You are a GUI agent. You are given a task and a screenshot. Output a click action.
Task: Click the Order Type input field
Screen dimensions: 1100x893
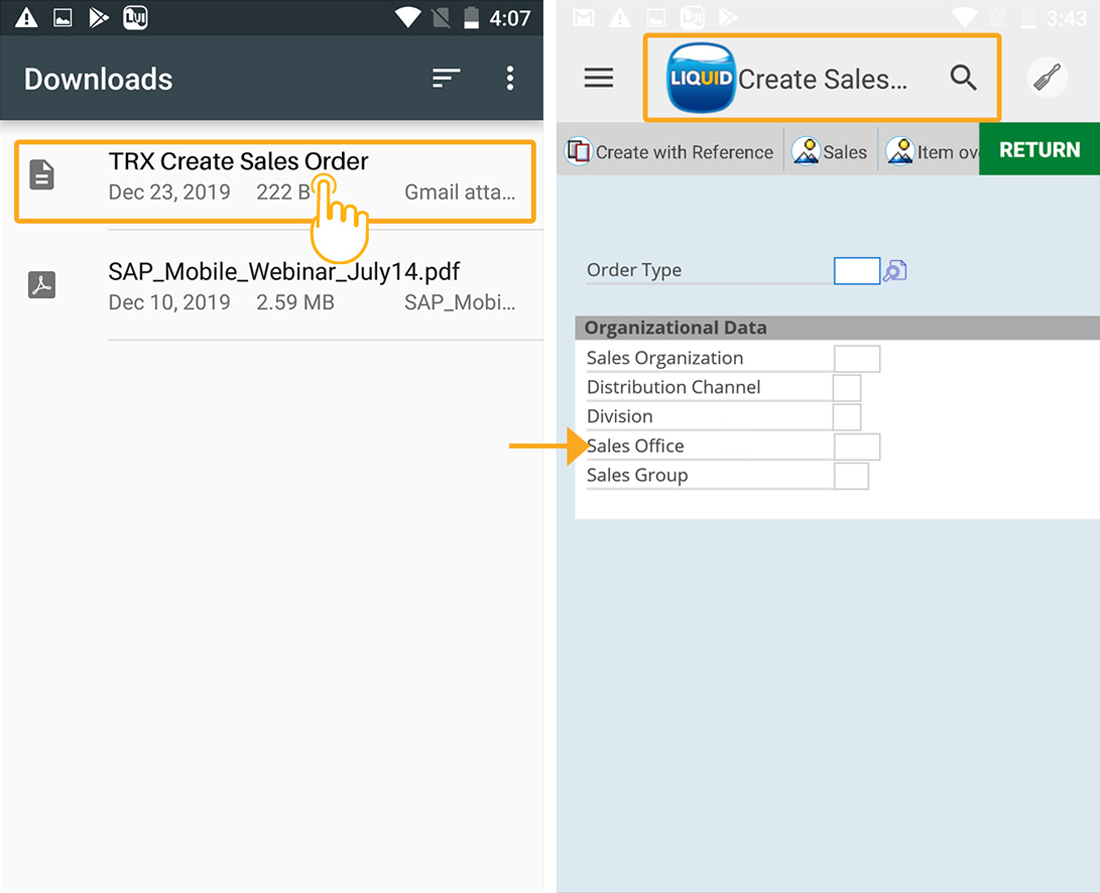click(x=856, y=271)
